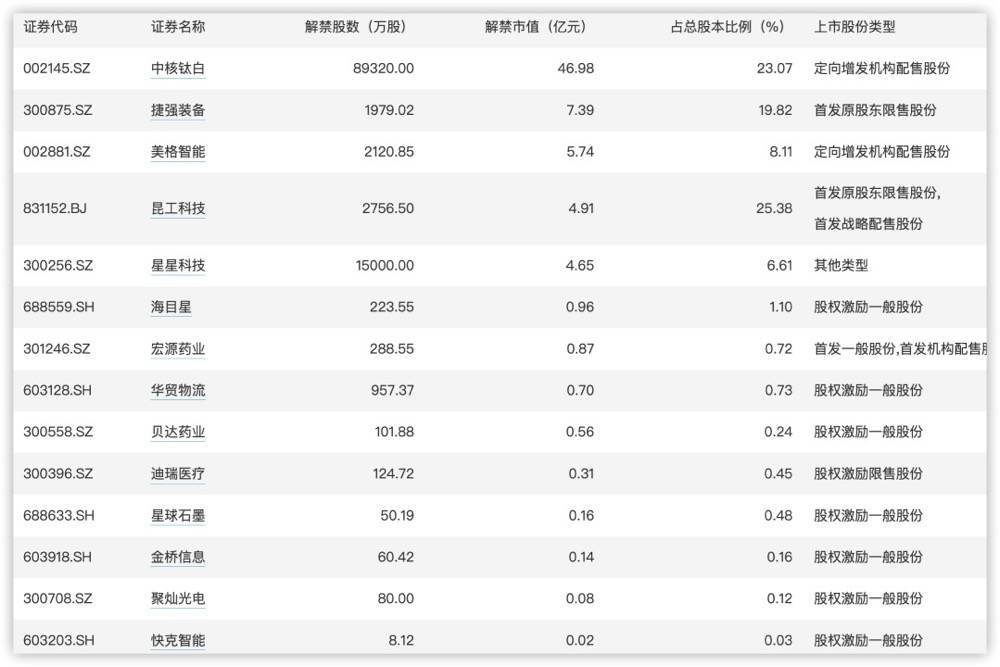Open the 捷强装备 stock link
This screenshot has height=667, width=1000.
coord(178,110)
